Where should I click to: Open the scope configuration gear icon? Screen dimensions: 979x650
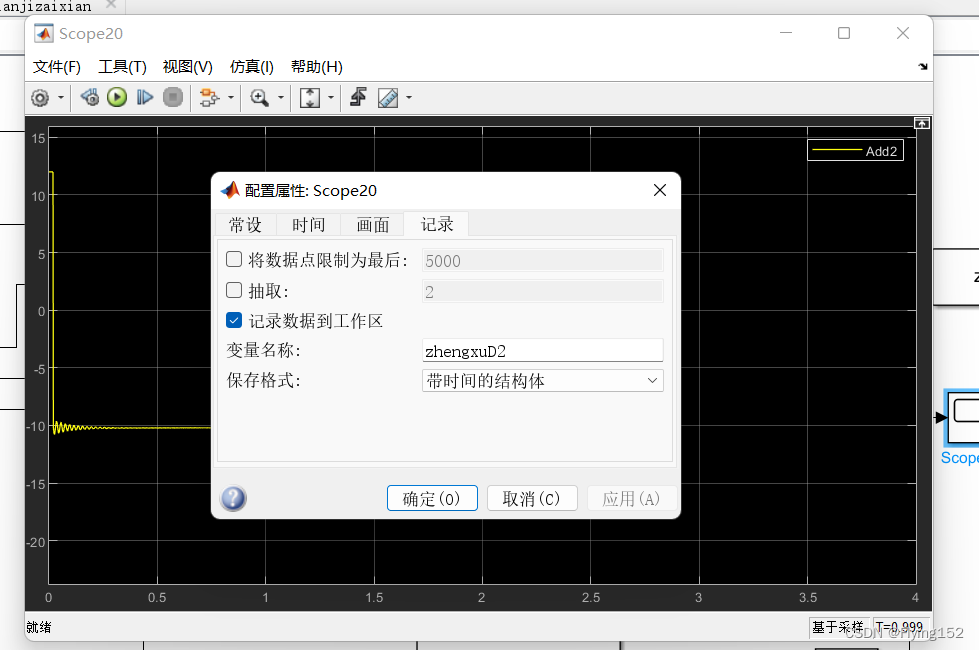tap(40, 97)
